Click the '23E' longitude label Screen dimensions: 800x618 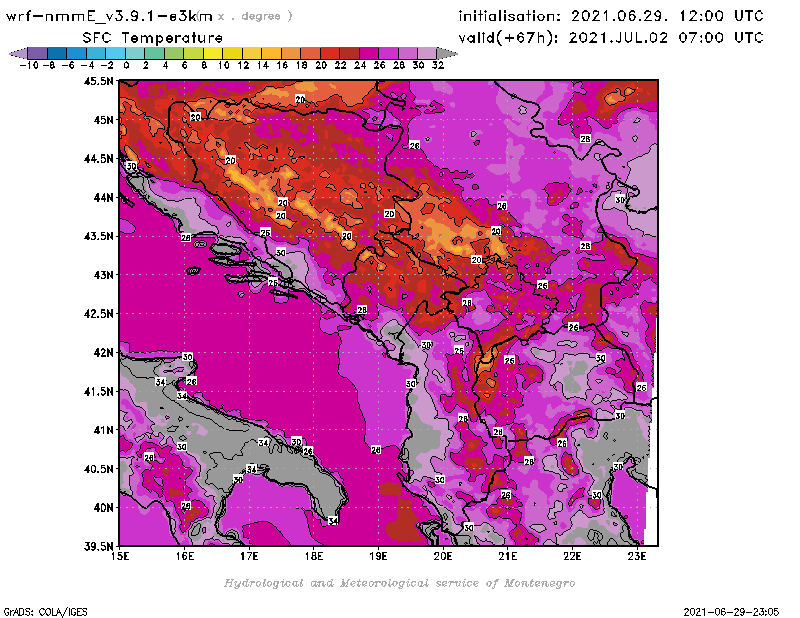coord(637,556)
